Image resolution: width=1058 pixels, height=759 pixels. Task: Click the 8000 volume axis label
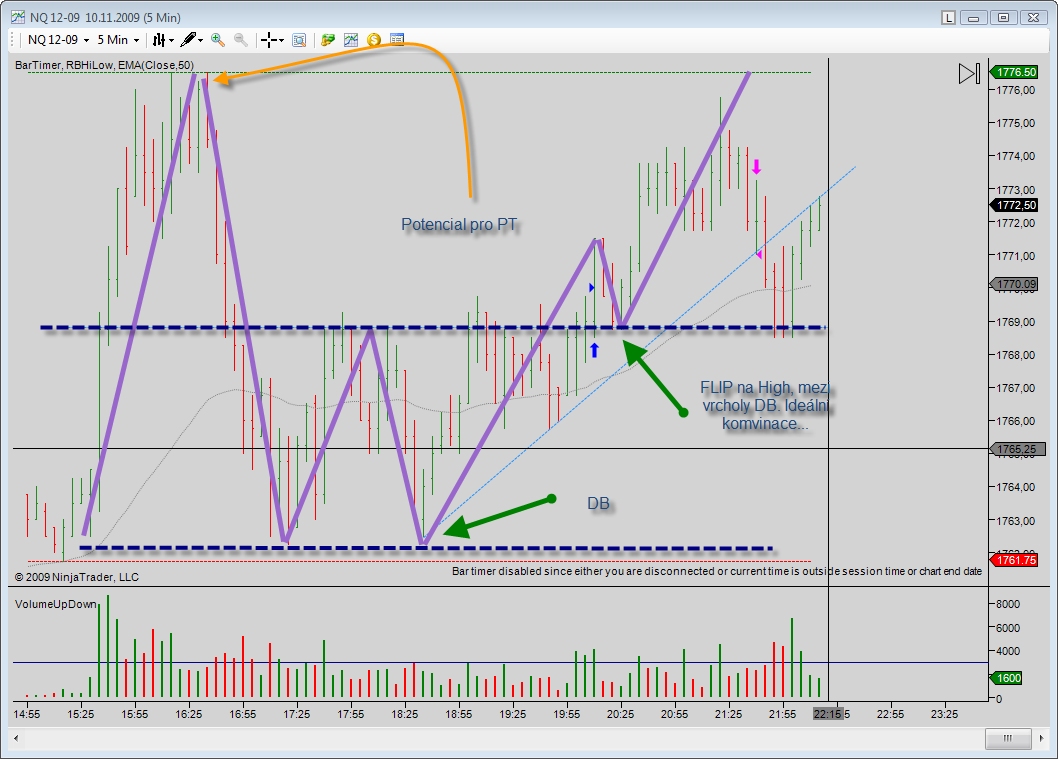pyautogui.click(x=1008, y=604)
